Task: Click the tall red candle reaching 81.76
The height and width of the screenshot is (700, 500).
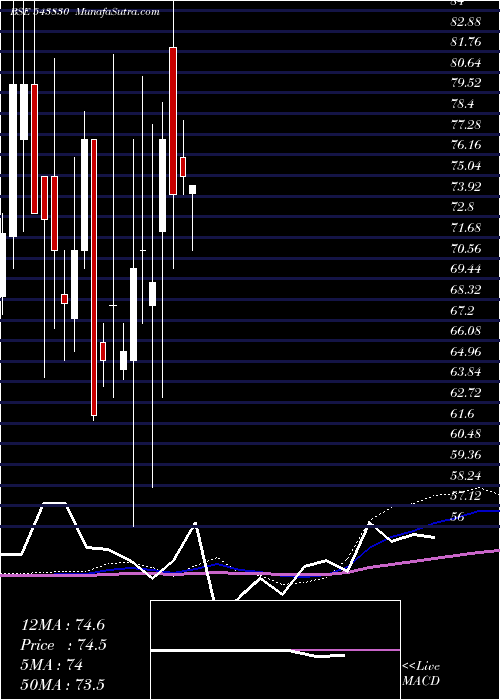Action: point(173,121)
